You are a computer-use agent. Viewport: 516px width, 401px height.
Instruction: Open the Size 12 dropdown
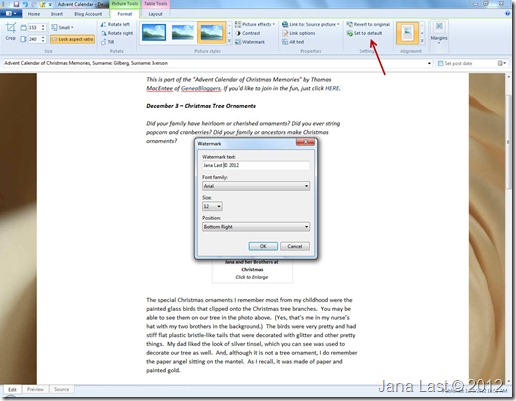click(212, 206)
